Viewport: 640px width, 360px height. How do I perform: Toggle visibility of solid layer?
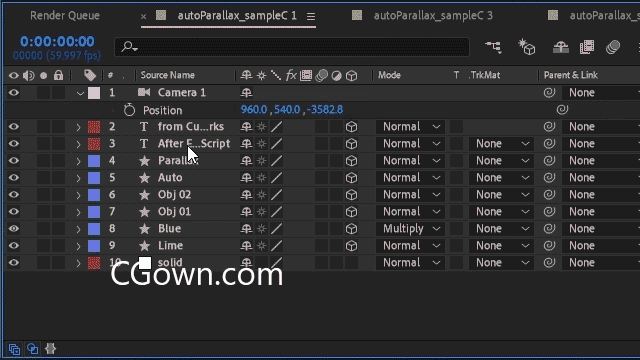(13, 262)
